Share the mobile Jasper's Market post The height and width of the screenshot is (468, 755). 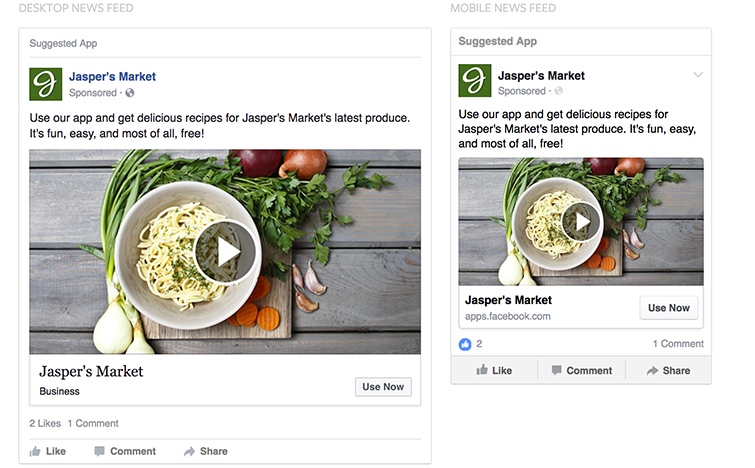coord(668,370)
